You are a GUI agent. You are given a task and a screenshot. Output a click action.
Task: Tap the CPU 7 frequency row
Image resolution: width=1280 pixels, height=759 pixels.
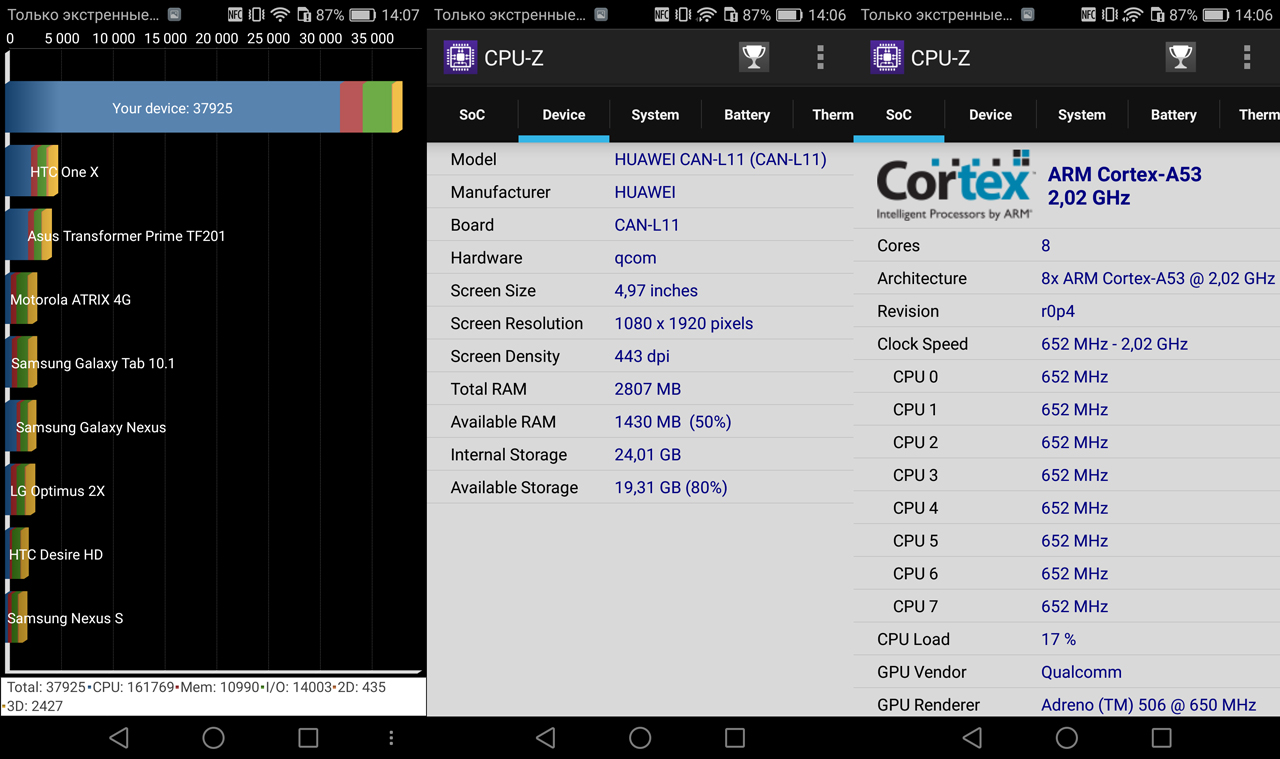point(1067,606)
